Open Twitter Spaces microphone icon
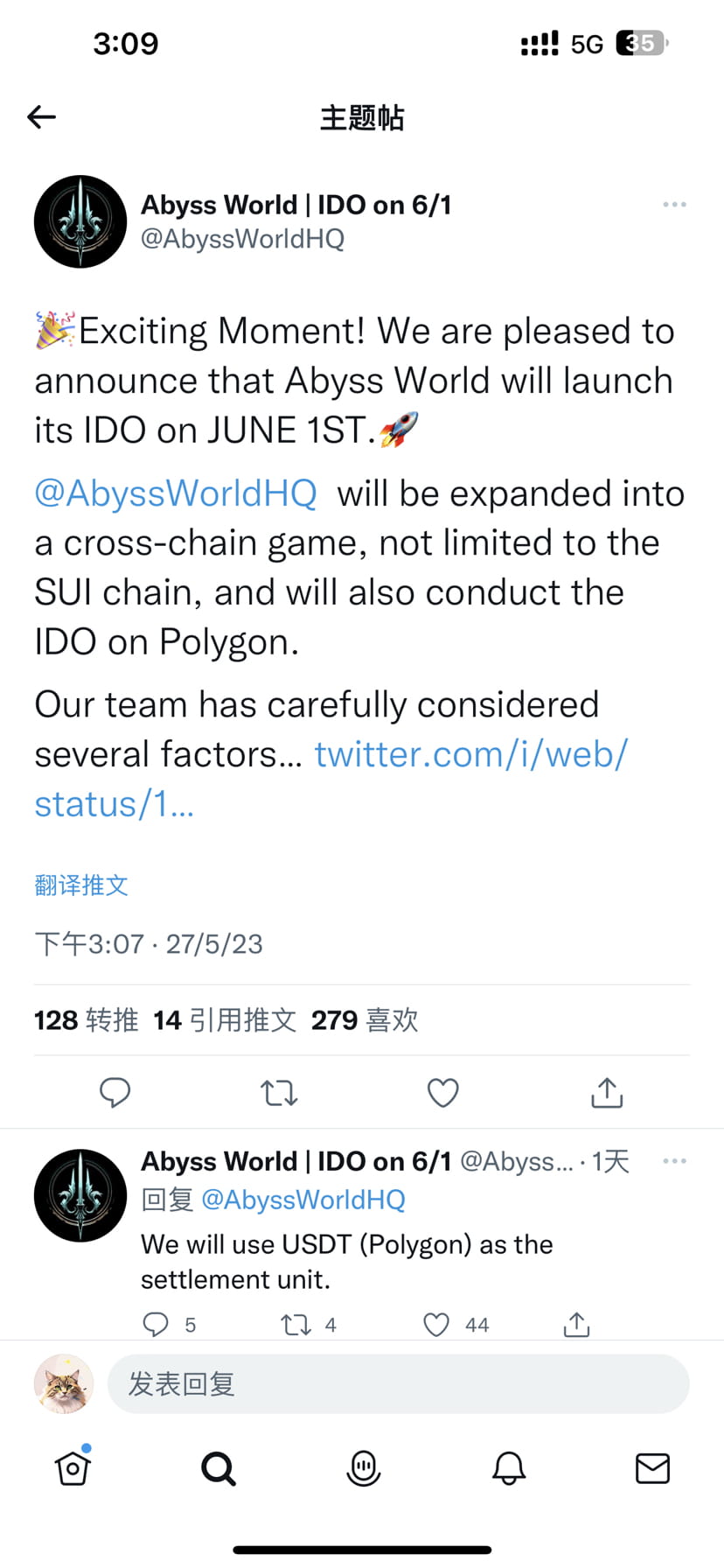The width and height of the screenshot is (724, 1568). [363, 1468]
